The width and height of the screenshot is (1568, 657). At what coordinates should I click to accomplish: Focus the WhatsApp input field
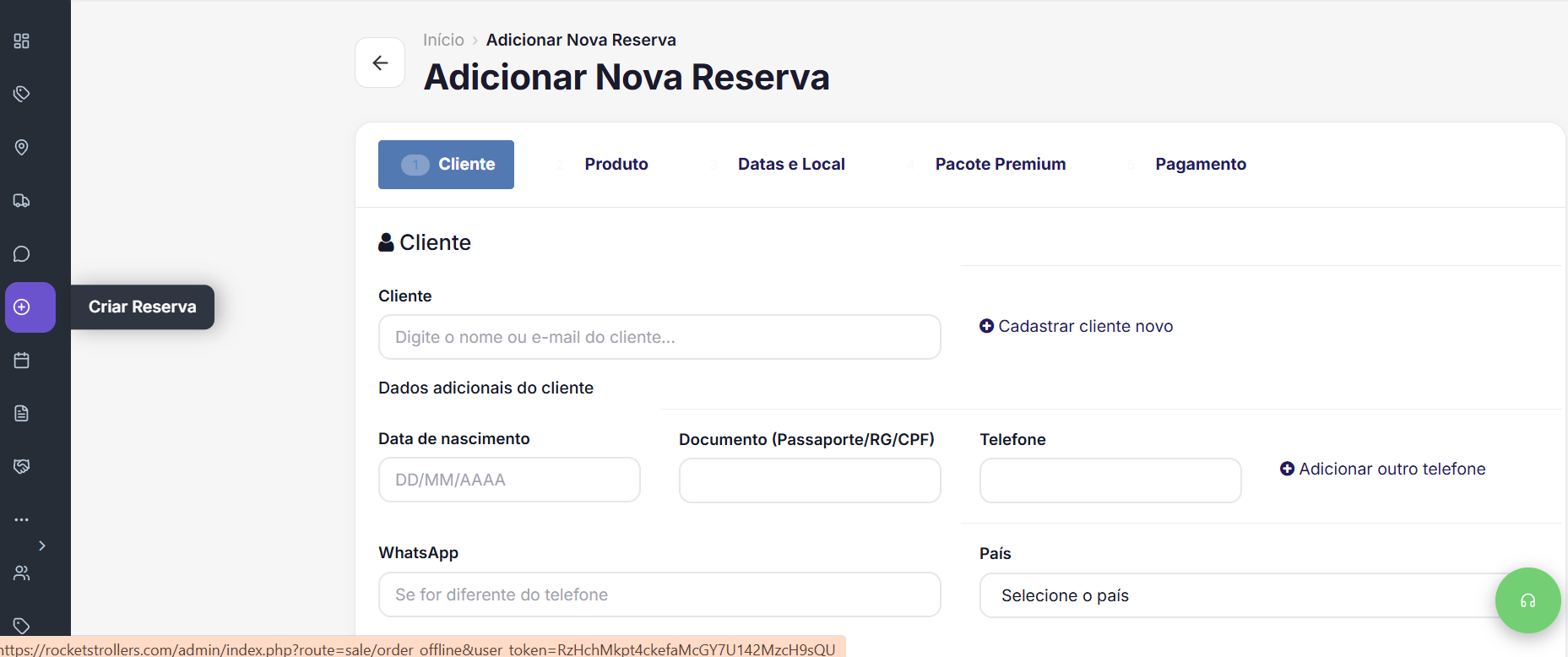(x=659, y=595)
